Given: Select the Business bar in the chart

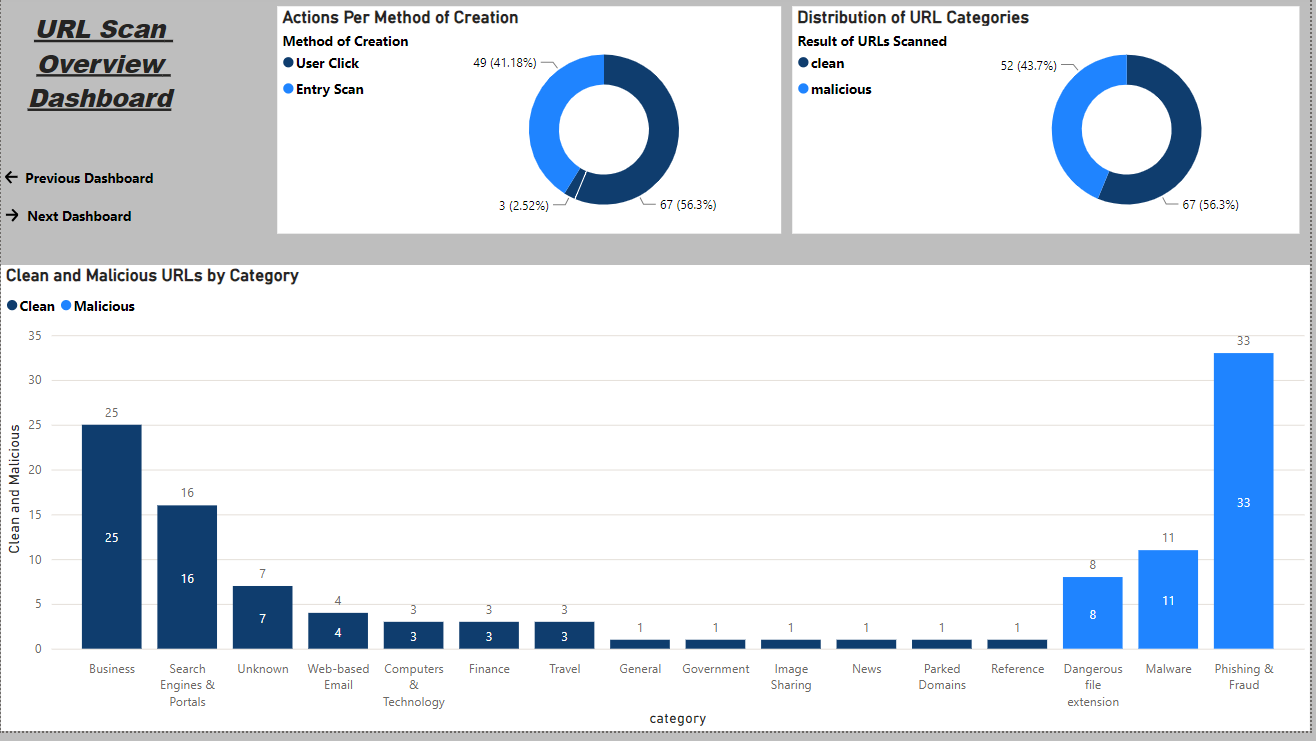Looking at the screenshot, I should pos(111,537).
